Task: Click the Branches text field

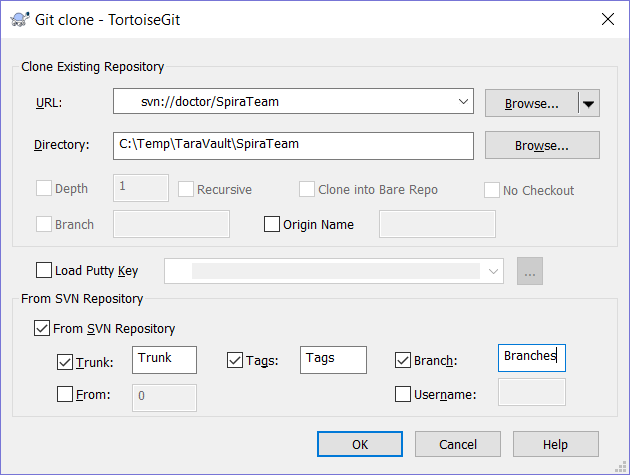Action: coord(531,357)
